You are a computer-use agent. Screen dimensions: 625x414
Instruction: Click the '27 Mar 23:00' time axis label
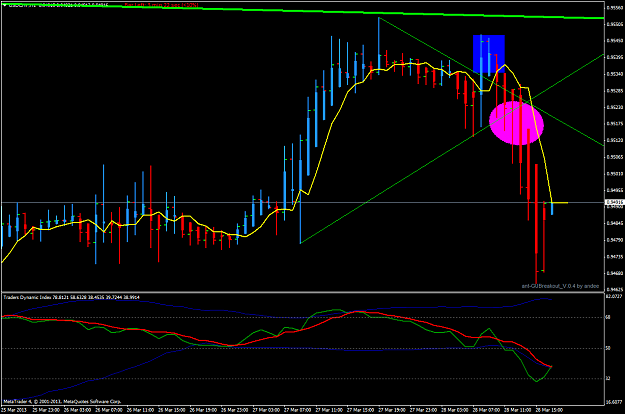(x=423, y=410)
